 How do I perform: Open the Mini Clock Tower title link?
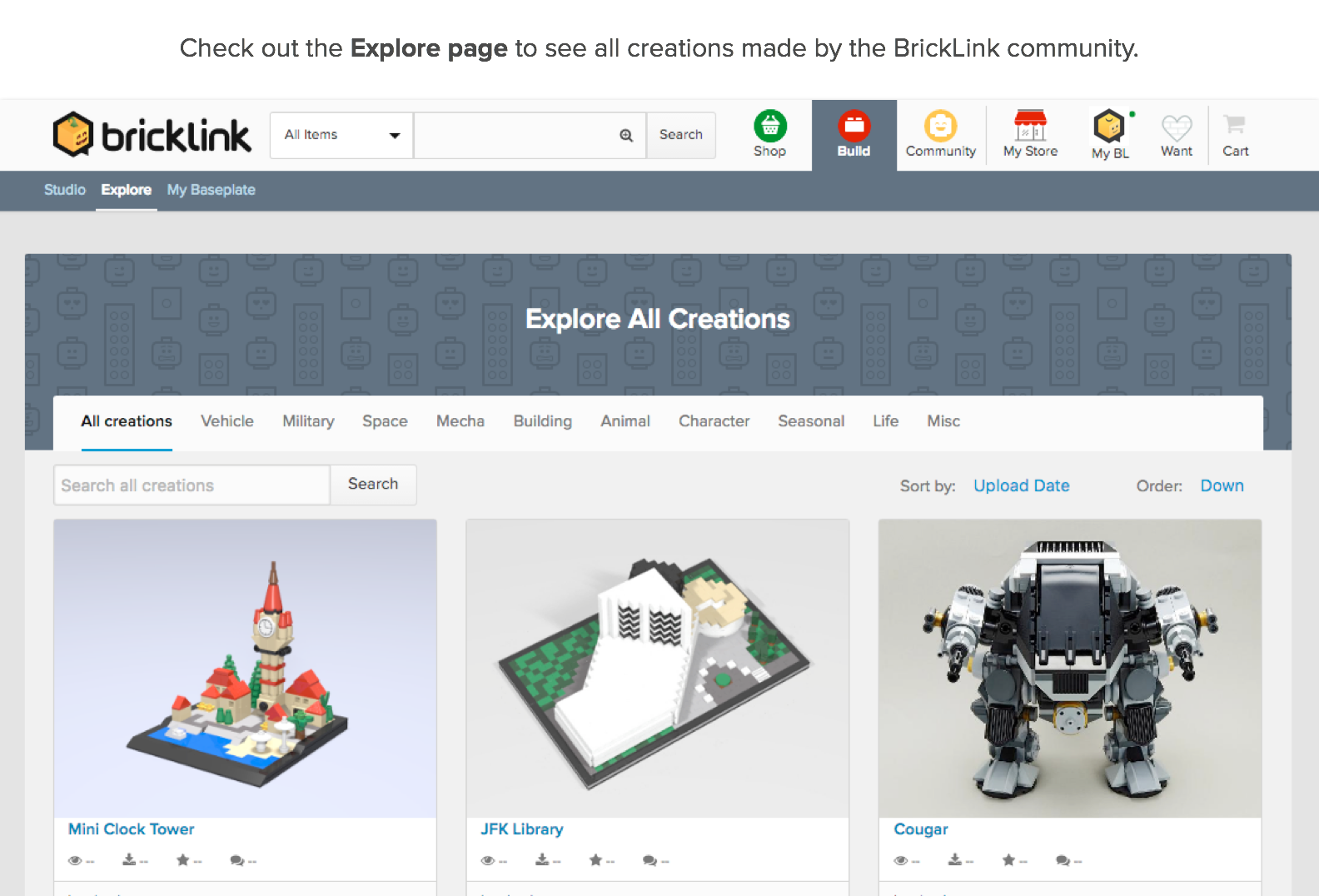132,829
